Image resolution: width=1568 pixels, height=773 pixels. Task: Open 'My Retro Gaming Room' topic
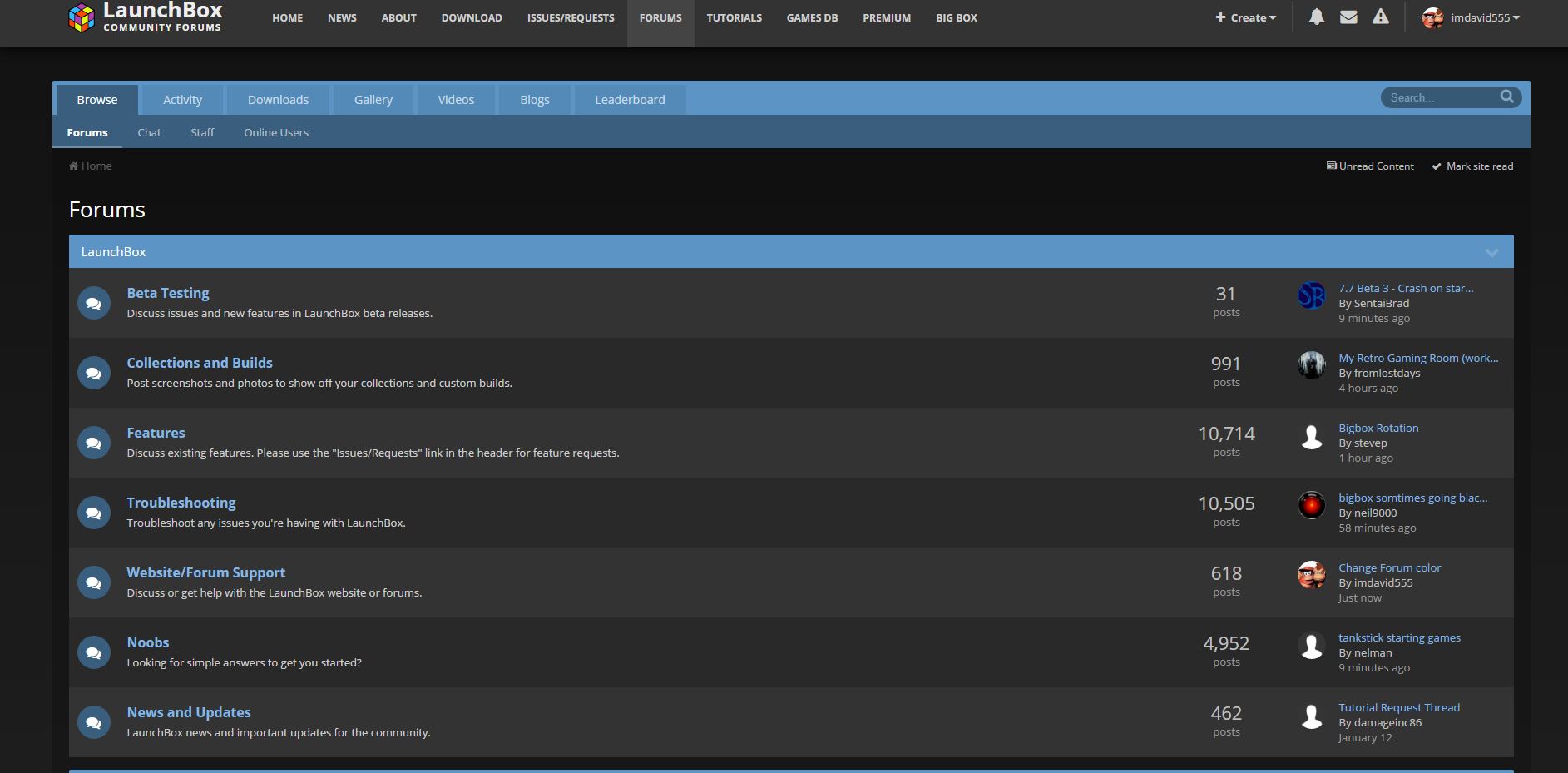[x=1418, y=358]
